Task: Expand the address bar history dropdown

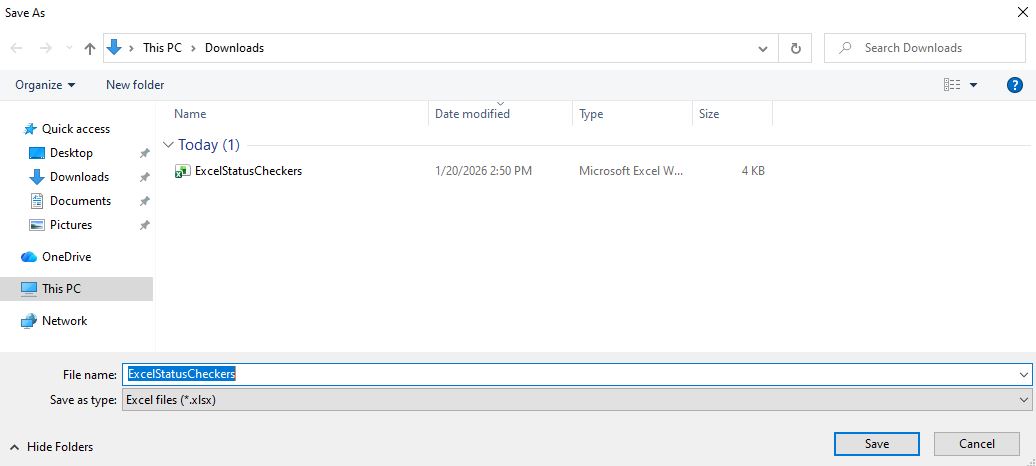Action: 762,48
